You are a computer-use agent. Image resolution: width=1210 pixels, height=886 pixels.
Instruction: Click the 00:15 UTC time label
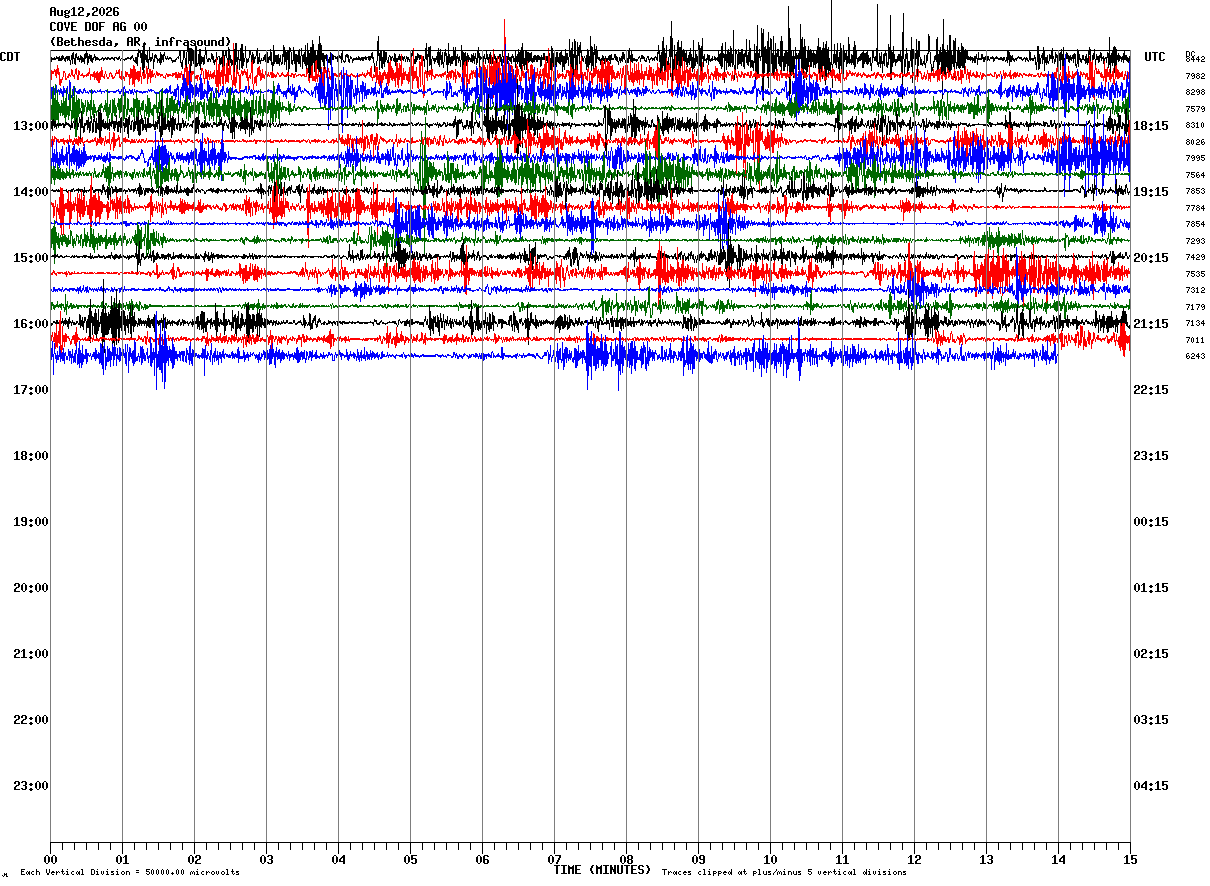pos(1150,522)
